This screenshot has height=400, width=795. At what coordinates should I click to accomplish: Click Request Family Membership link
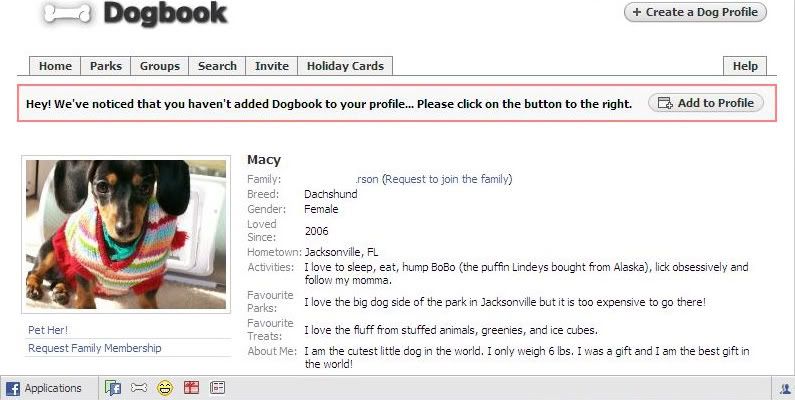tap(95, 348)
